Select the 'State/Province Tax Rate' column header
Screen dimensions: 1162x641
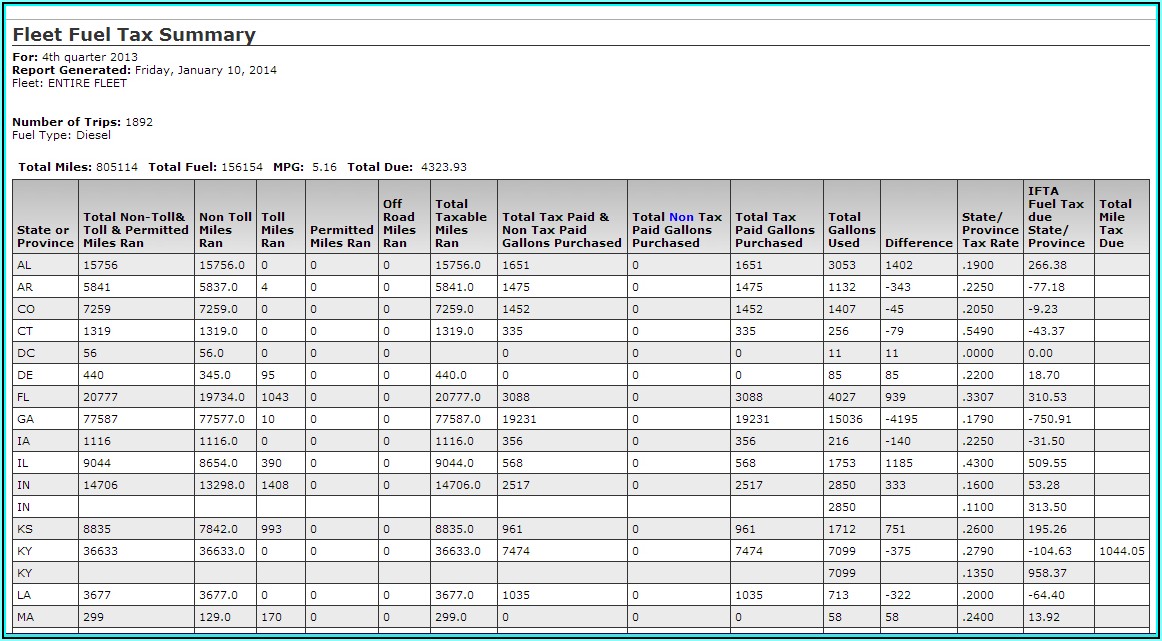click(x=990, y=230)
